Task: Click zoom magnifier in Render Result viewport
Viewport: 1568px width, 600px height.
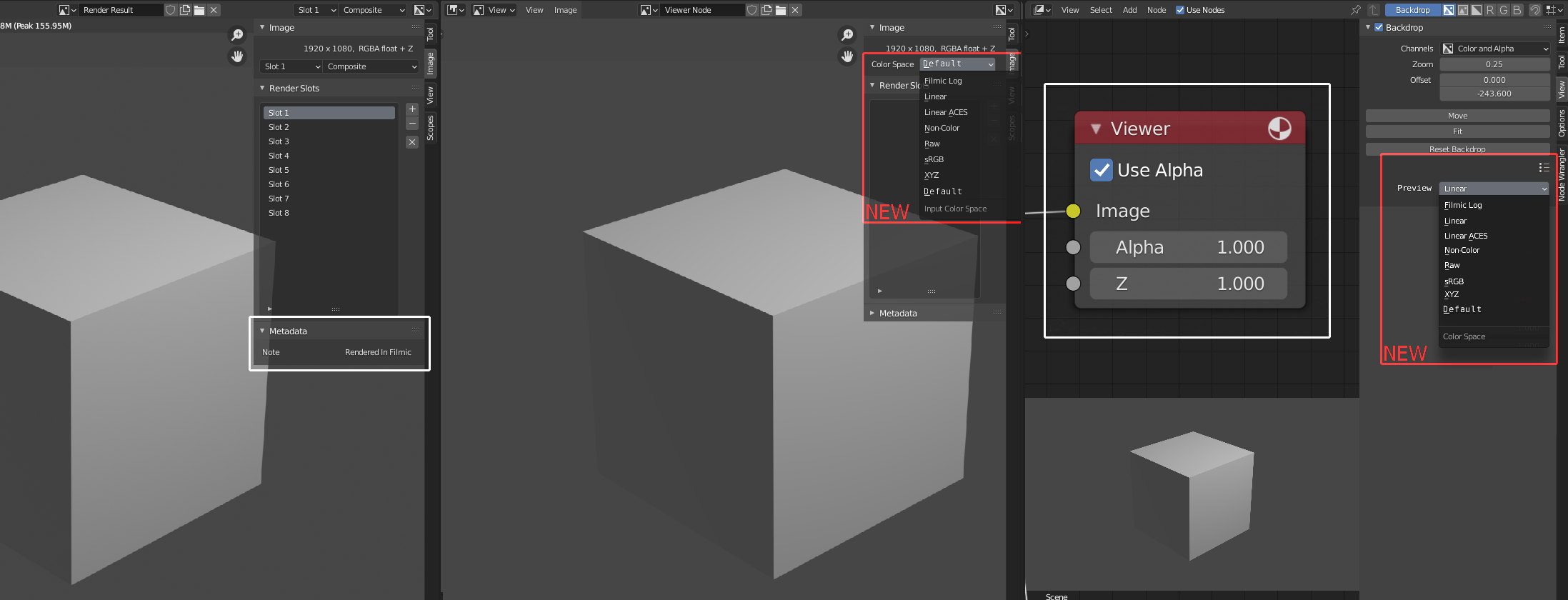Action: click(x=237, y=34)
